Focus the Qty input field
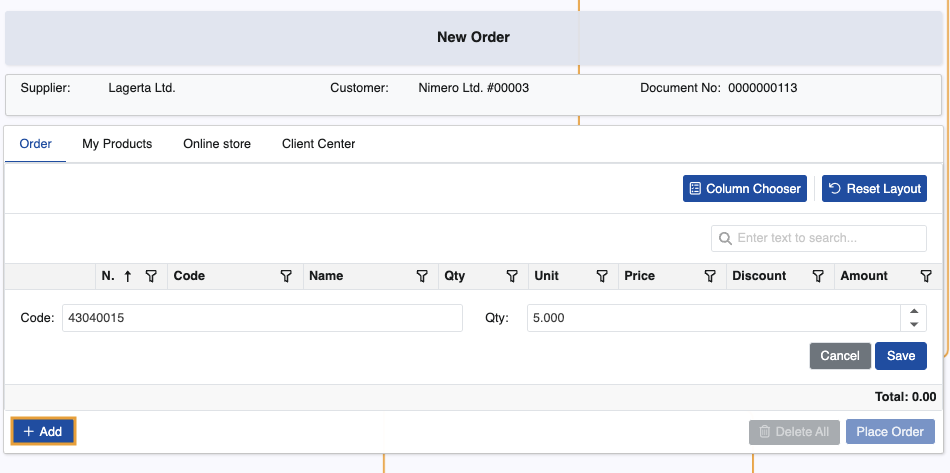Image resolution: width=950 pixels, height=473 pixels. [714, 318]
